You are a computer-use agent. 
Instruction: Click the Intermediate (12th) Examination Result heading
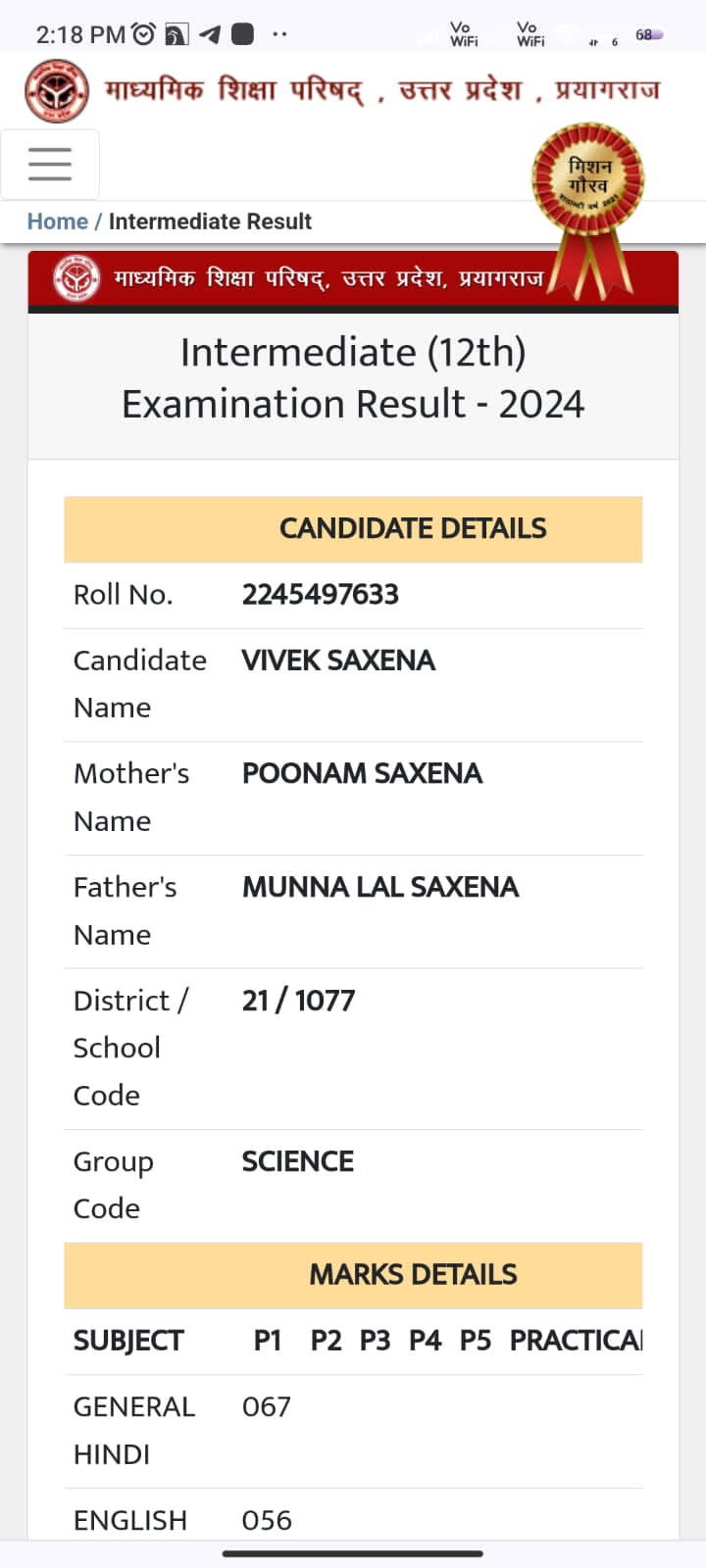[353, 378]
